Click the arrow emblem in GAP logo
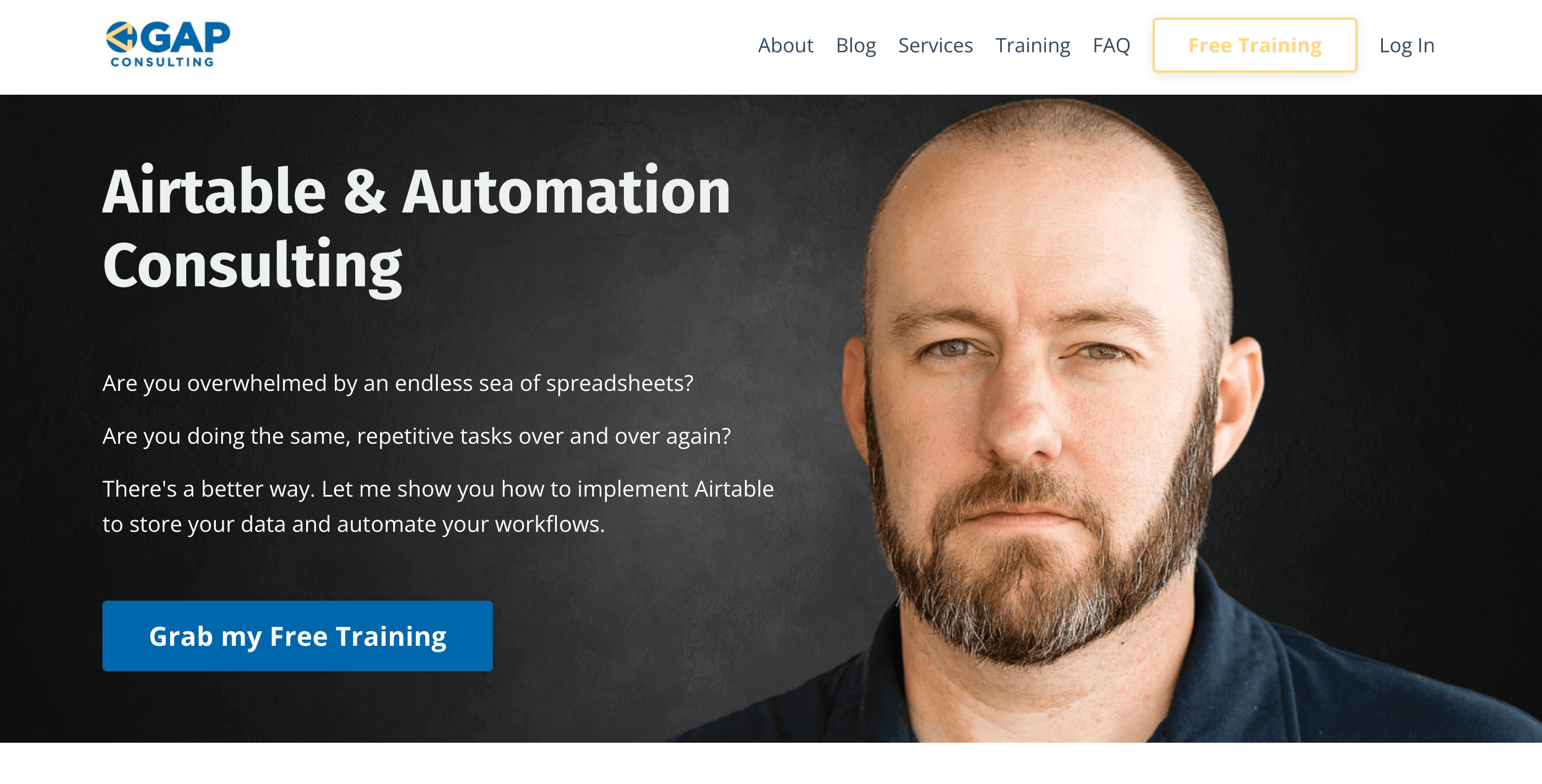Viewport: 1542px width, 784px height. tap(122, 37)
